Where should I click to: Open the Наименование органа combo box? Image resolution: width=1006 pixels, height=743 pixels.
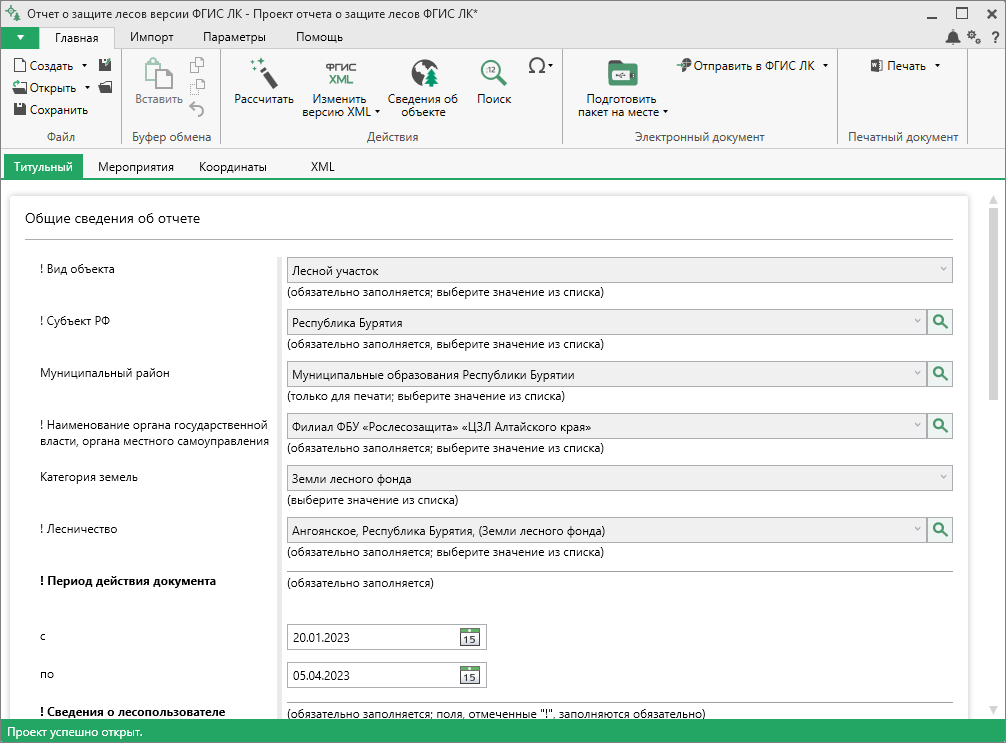pyautogui.click(x=606, y=426)
